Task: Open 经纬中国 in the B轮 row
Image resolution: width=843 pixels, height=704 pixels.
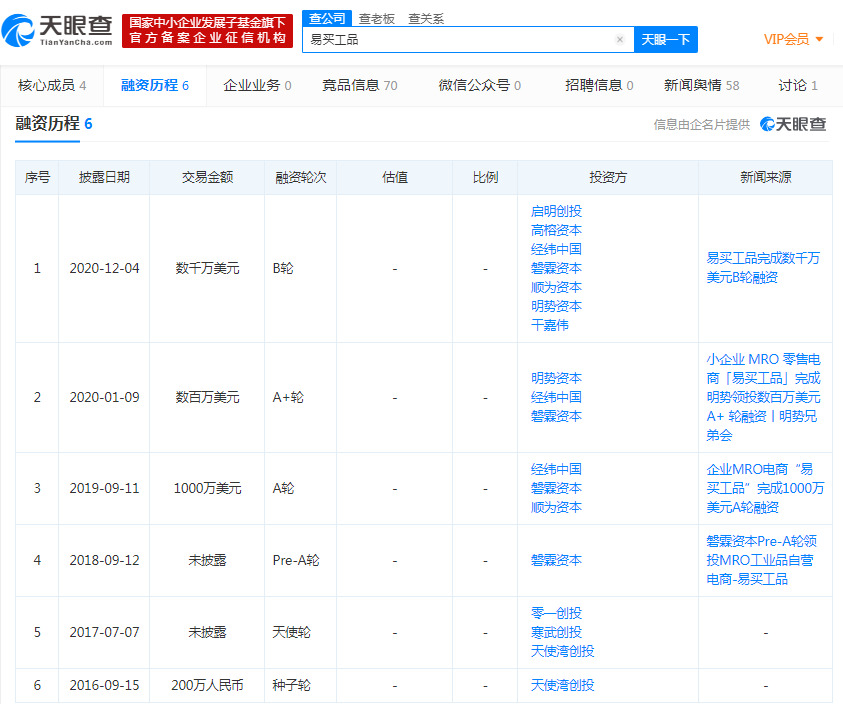Action: click(556, 249)
